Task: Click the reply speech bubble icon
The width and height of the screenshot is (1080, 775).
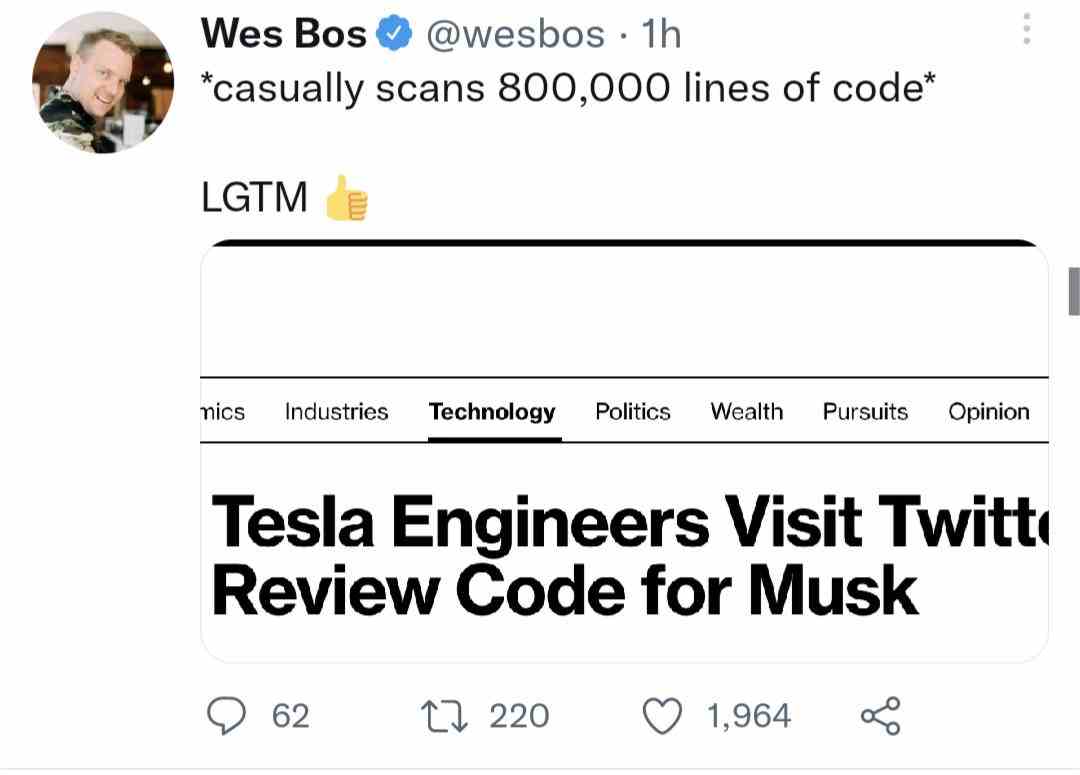Action: pyautogui.click(x=228, y=716)
